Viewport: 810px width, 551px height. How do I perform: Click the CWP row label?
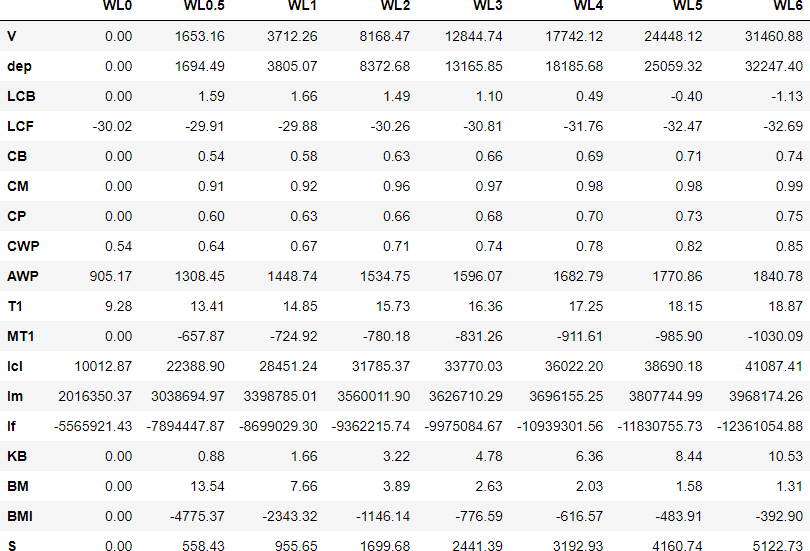[x=23, y=246]
